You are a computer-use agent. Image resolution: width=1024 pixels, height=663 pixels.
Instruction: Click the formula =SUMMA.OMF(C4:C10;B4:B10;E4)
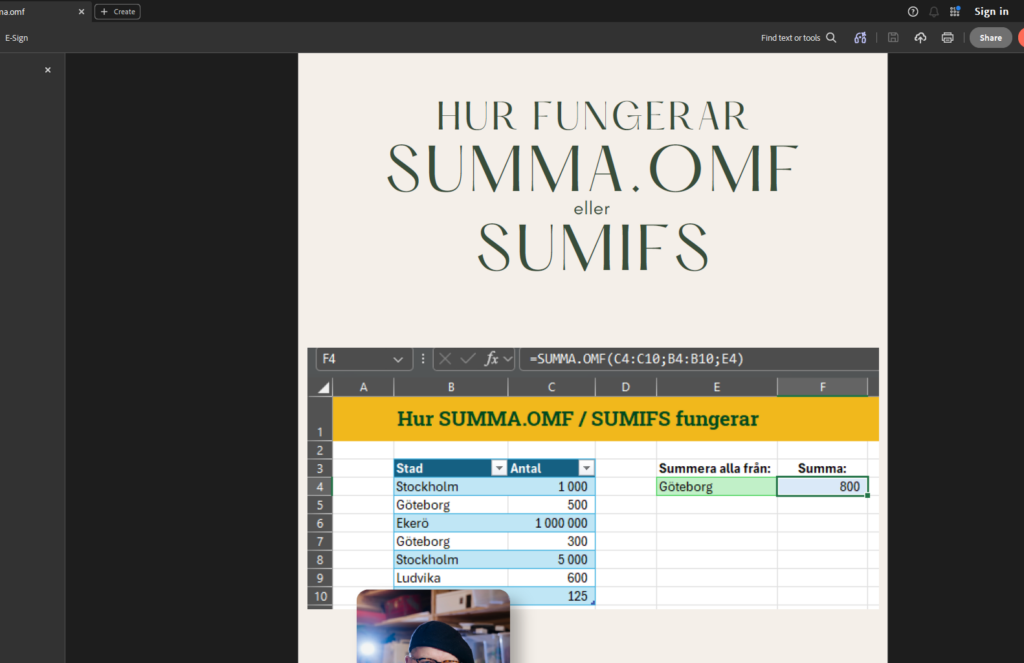pos(636,359)
